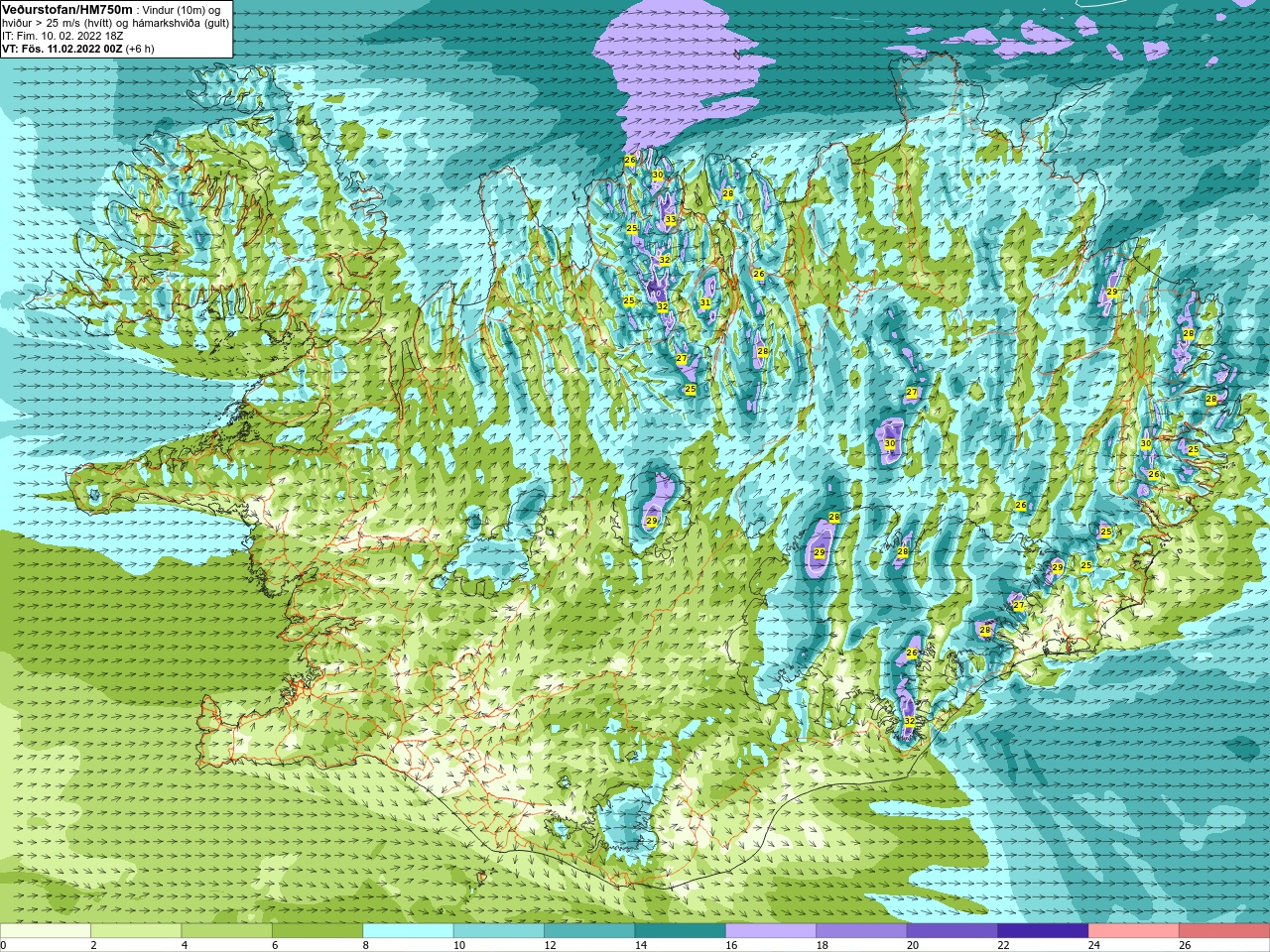Click the 2–4 light yellow-green legend swatch
Image resolution: width=1270 pixels, height=952 pixels.
pos(137,931)
